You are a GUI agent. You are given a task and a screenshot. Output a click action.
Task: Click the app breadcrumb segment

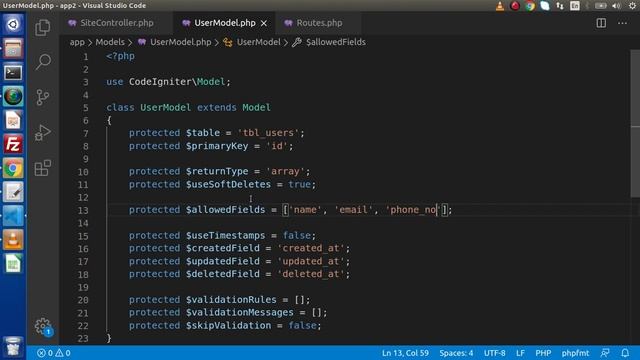coord(77,42)
